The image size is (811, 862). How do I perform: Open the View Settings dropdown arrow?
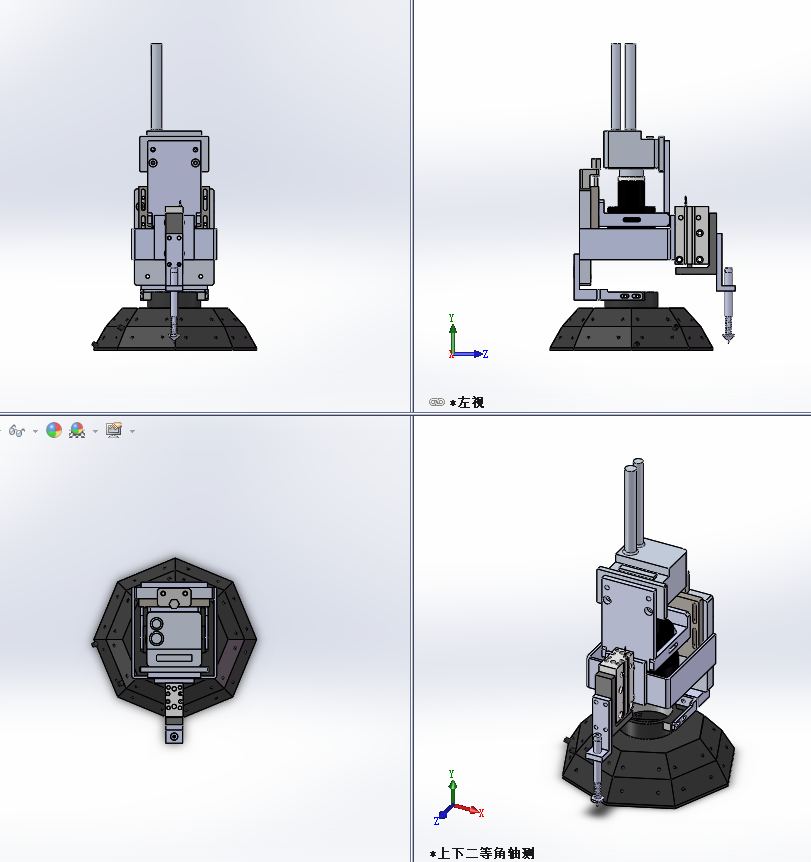(132, 432)
